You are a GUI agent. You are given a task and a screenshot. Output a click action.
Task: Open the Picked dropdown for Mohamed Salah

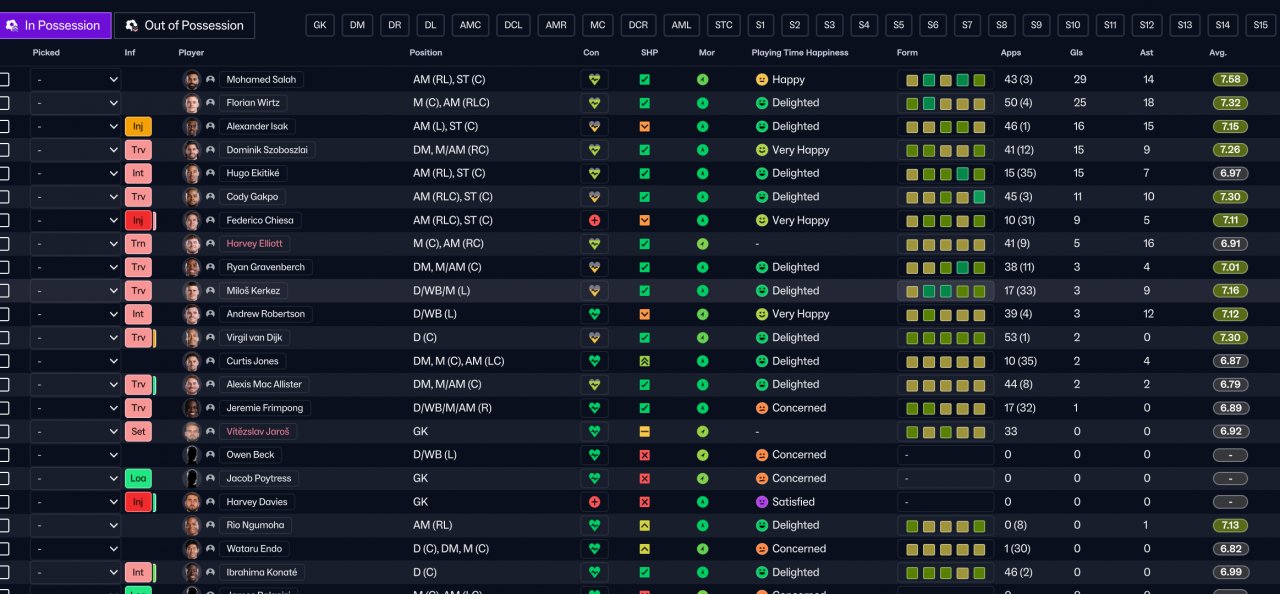click(75, 79)
